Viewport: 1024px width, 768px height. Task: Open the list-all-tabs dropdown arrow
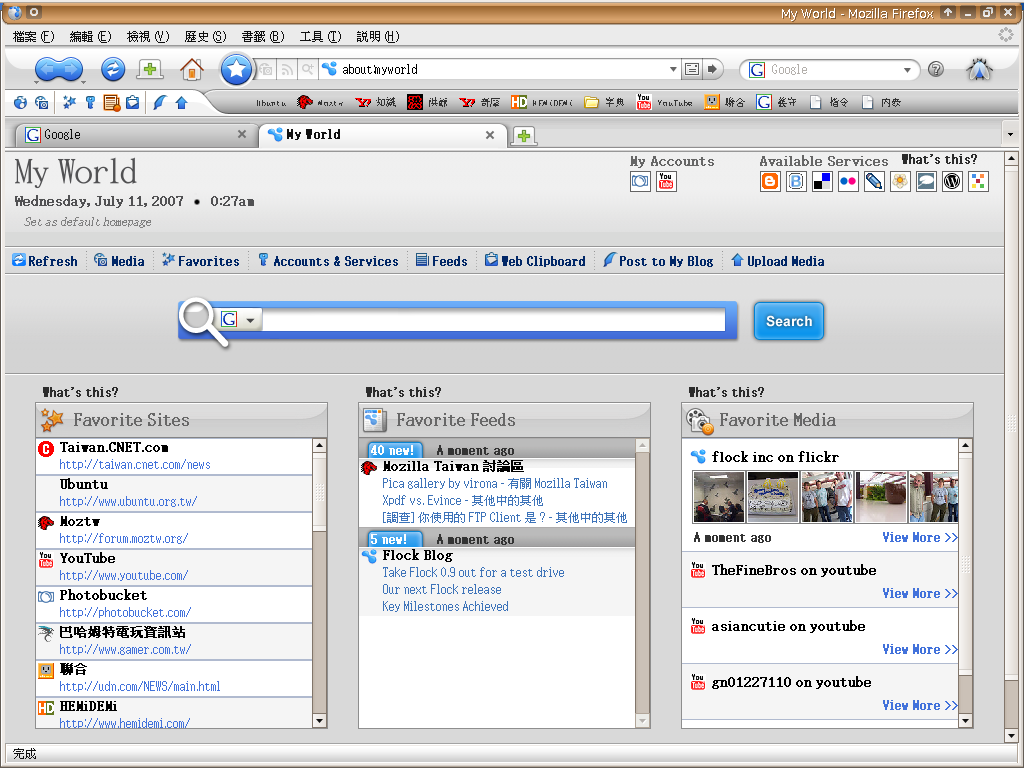[x=1010, y=135]
